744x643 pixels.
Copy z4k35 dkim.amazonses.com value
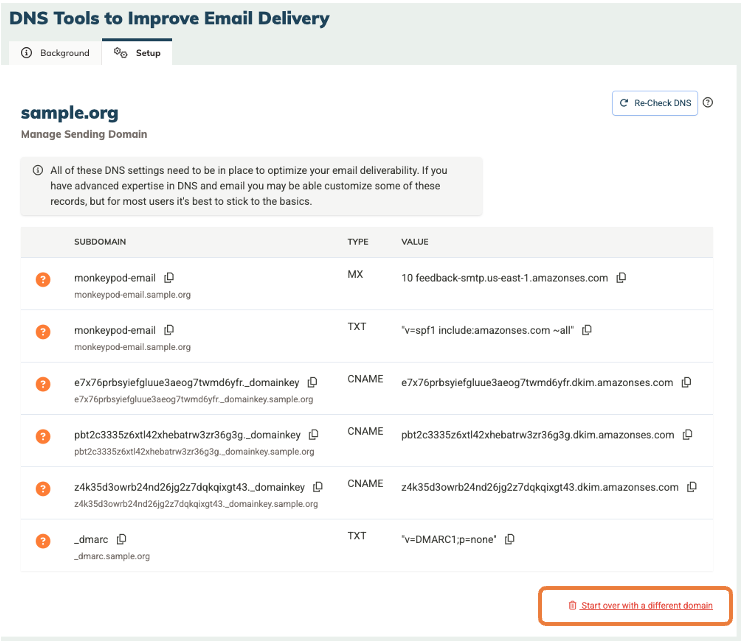tap(692, 486)
